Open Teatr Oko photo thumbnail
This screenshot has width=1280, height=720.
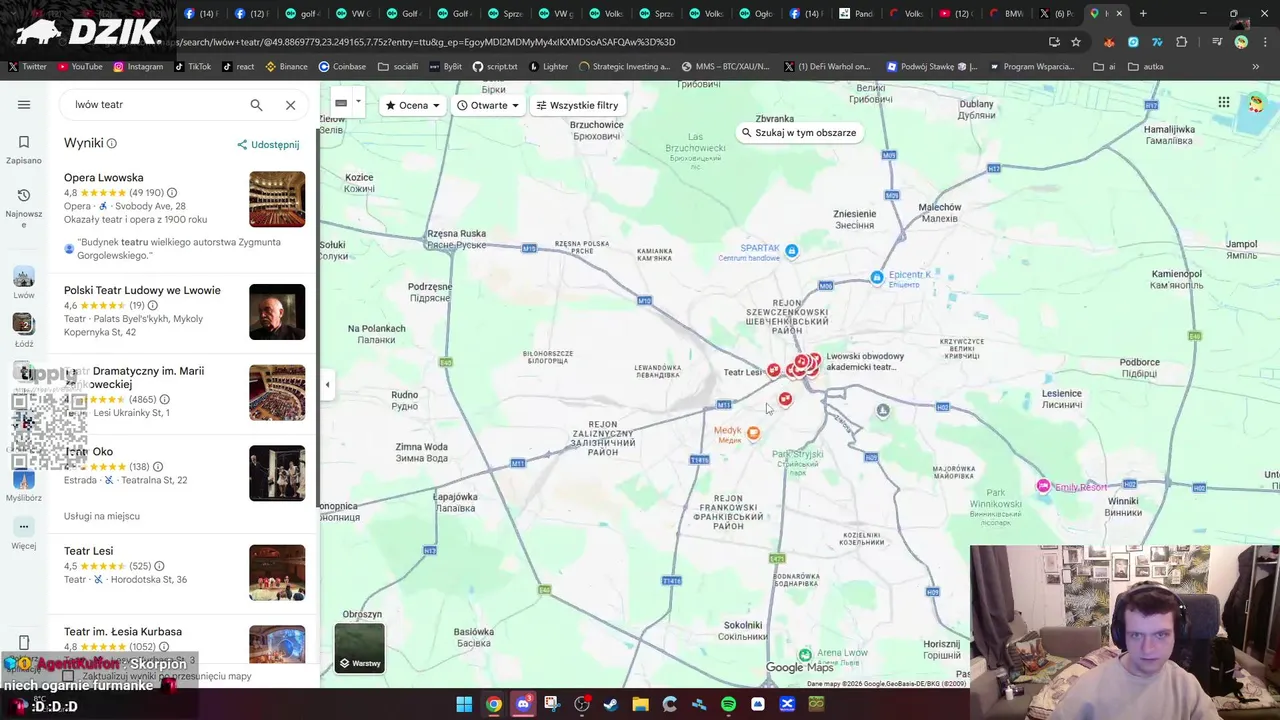pyautogui.click(x=277, y=473)
